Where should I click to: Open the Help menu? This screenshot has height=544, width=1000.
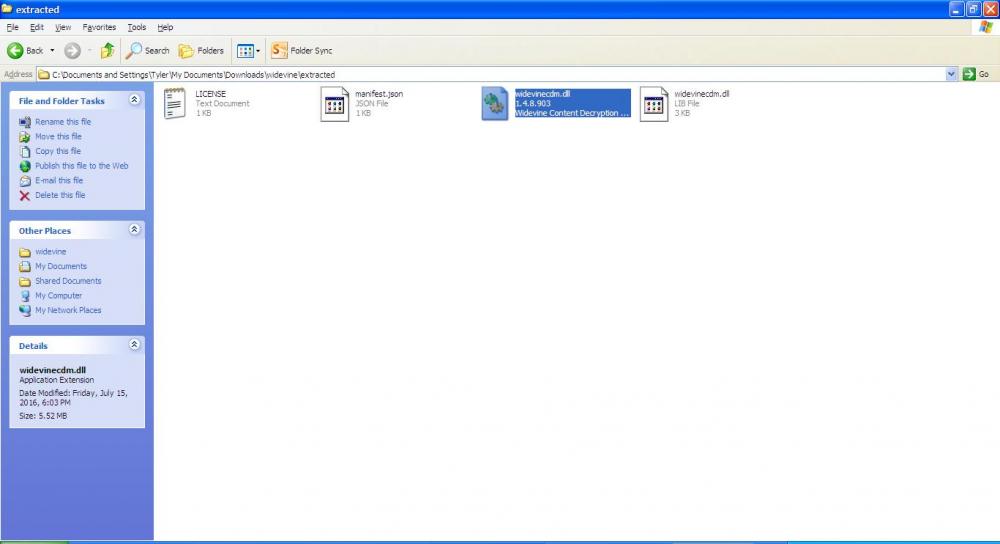[165, 27]
